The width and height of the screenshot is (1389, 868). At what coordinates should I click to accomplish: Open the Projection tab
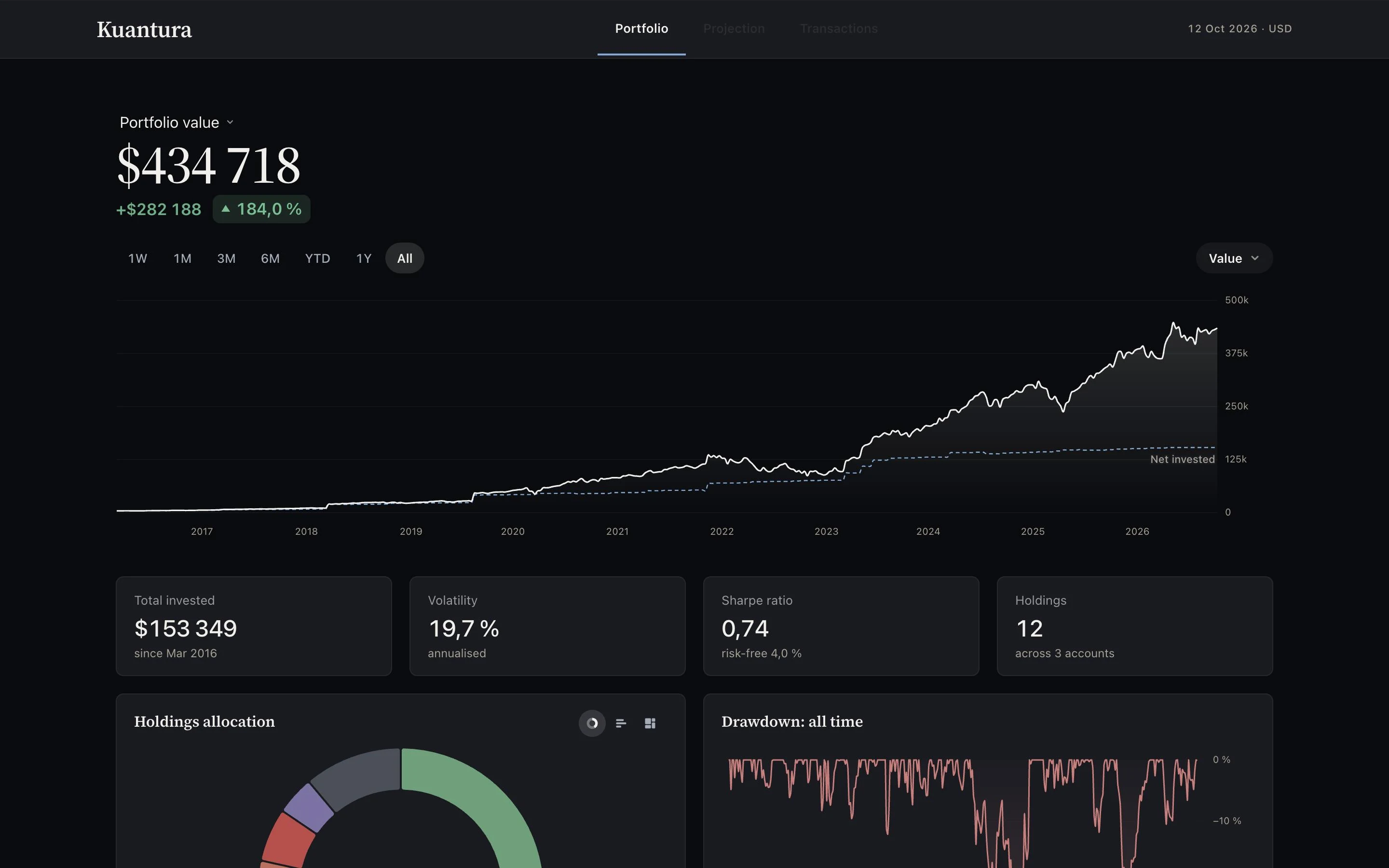tap(734, 29)
